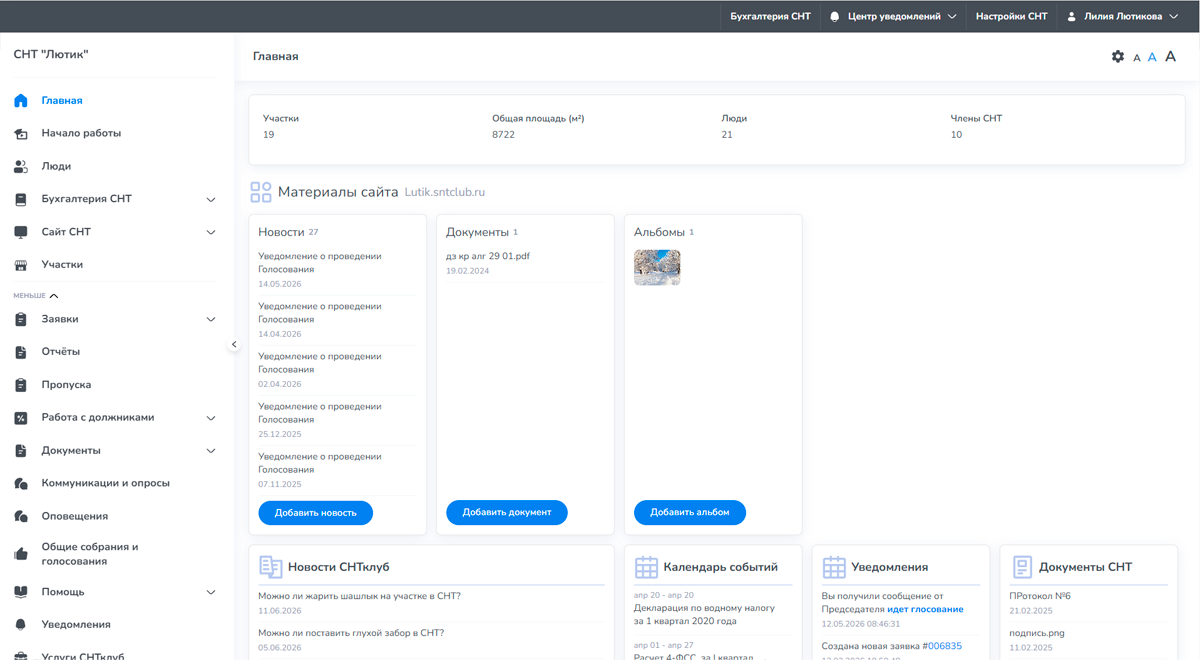This screenshot has height=660, width=1200.
Task: Click the people icon next to Люди
Action: pyautogui.click(x=21, y=167)
